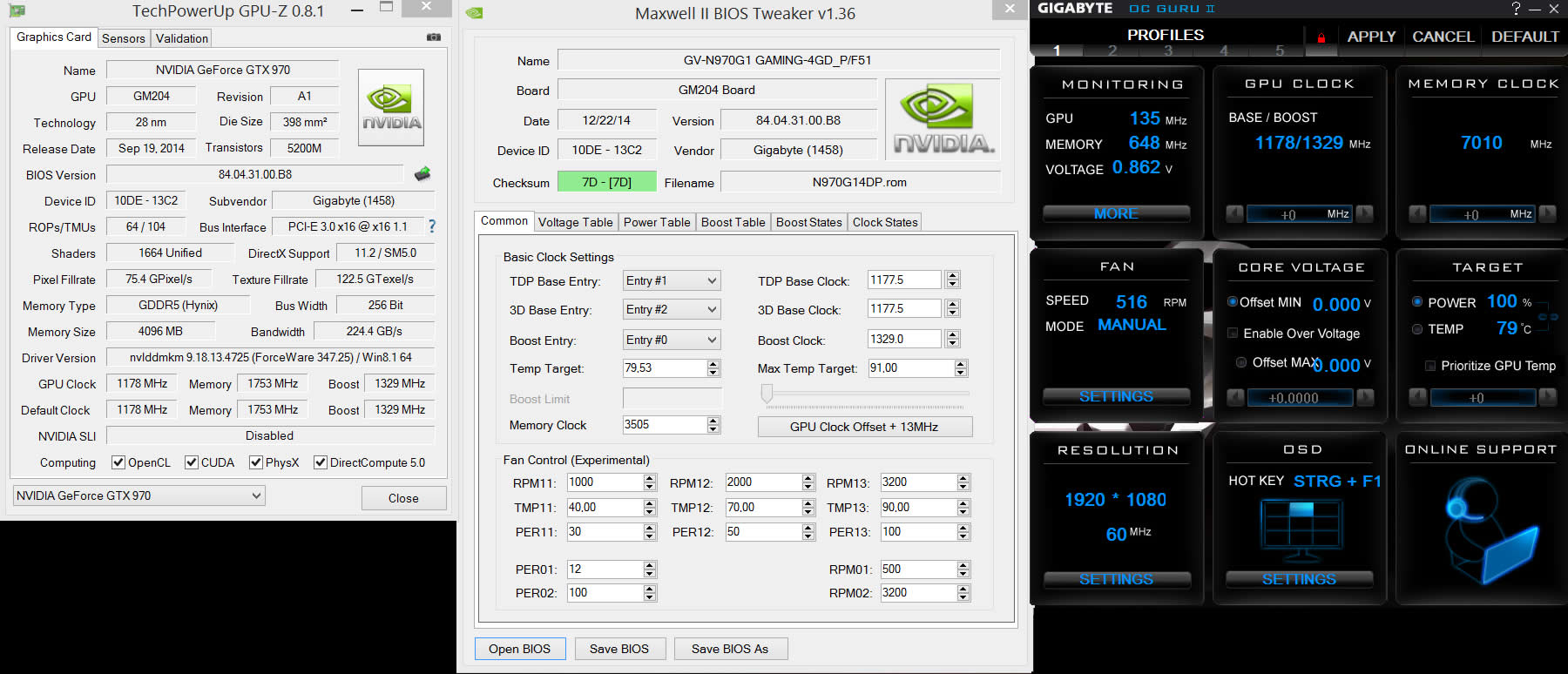Click DEFAULT in OC Guru
Screen dimensions: 1568x674
(1524, 37)
